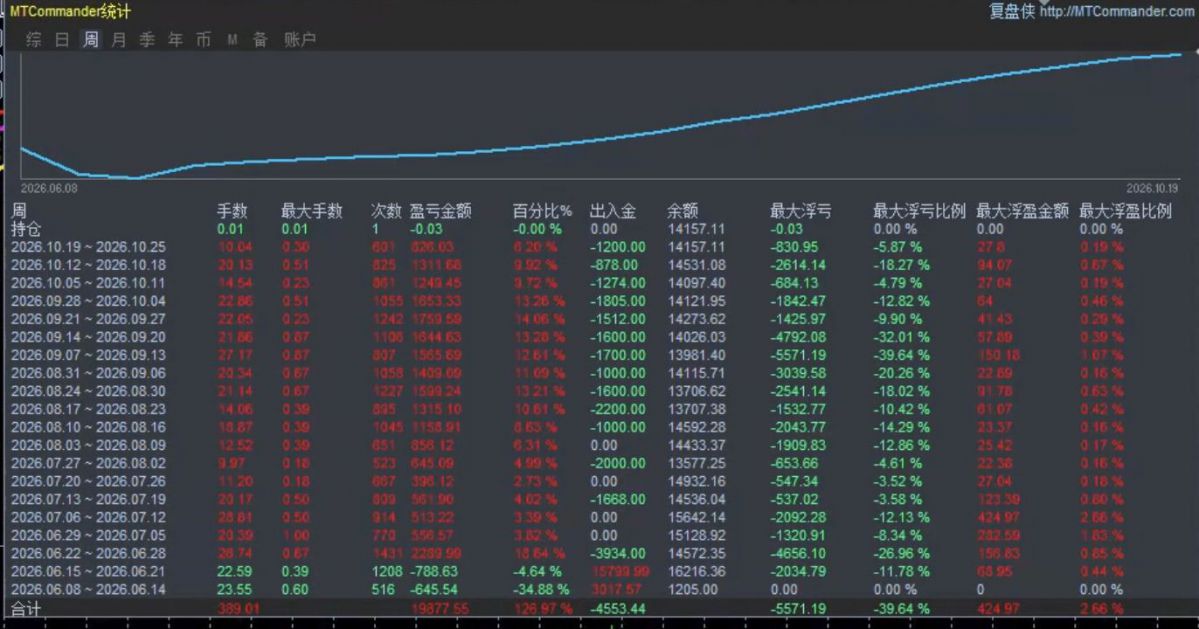
Task: Click the 手数 column header
Action: point(232,211)
